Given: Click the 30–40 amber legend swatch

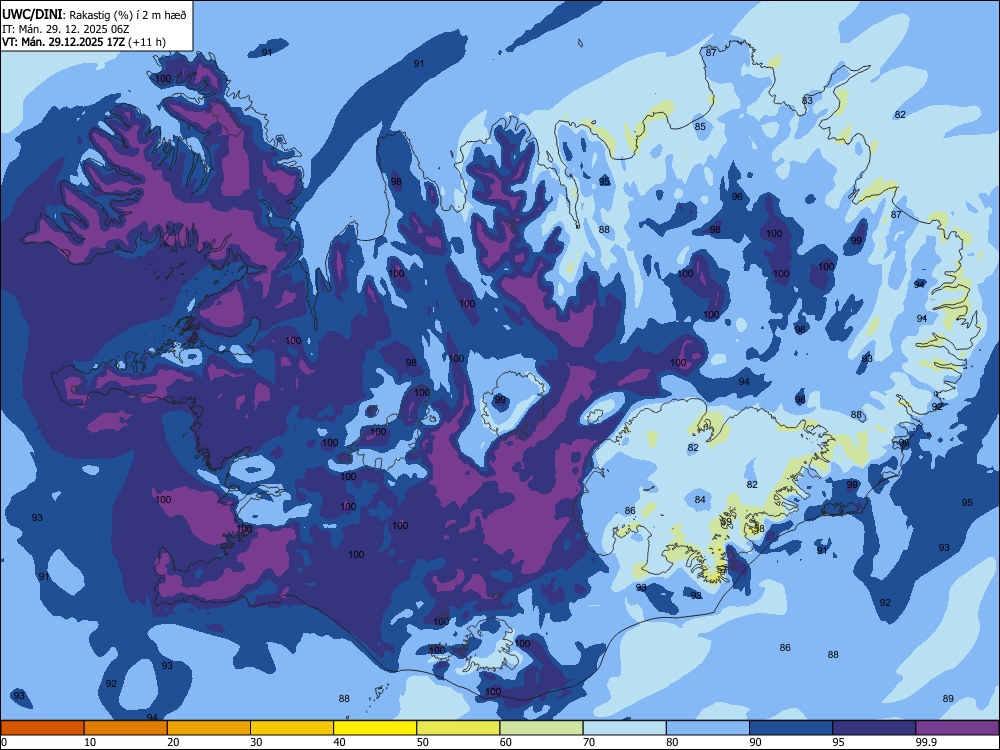Looking at the screenshot, I should pyautogui.click(x=292, y=728).
